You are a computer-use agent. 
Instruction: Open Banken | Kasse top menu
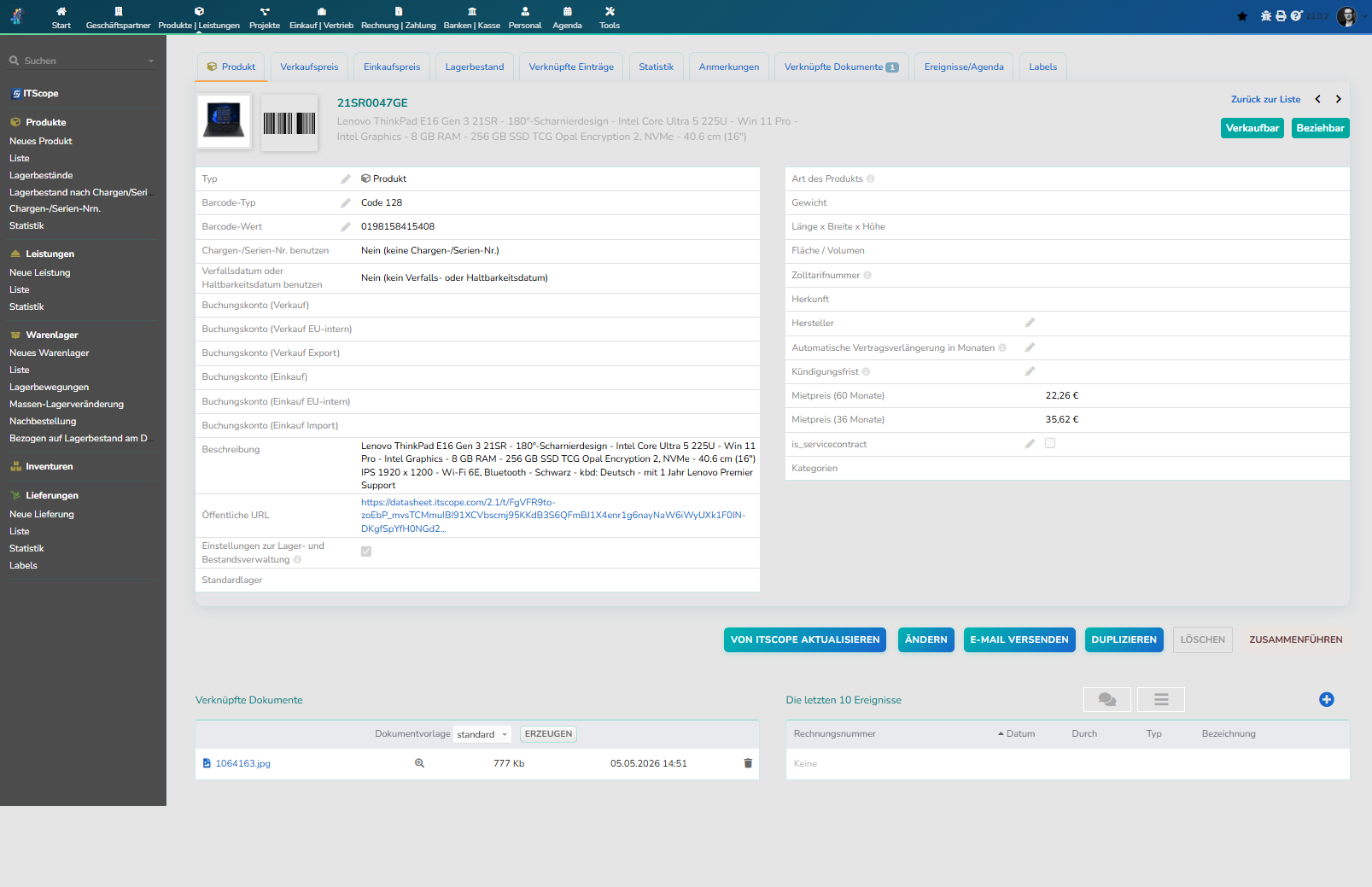pyautogui.click(x=472, y=17)
